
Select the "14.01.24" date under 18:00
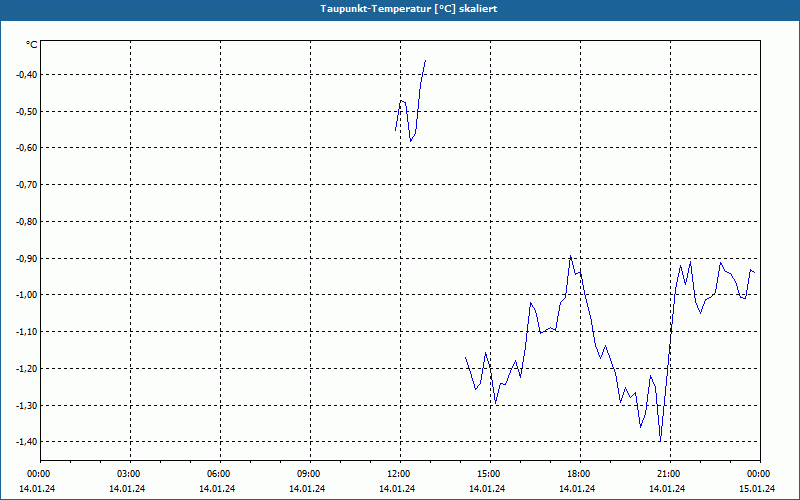tap(577, 489)
